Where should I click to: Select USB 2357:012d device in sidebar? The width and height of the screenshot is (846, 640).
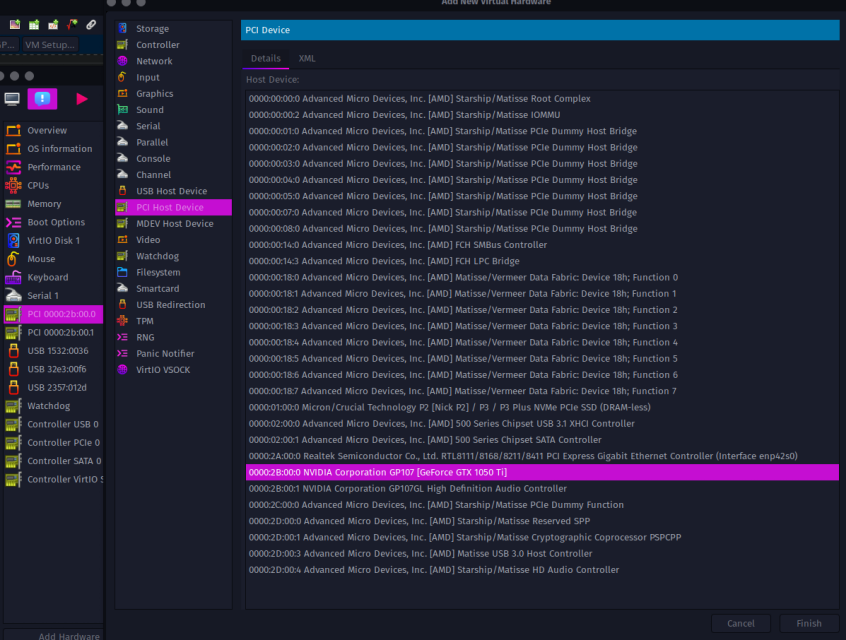point(53,387)
